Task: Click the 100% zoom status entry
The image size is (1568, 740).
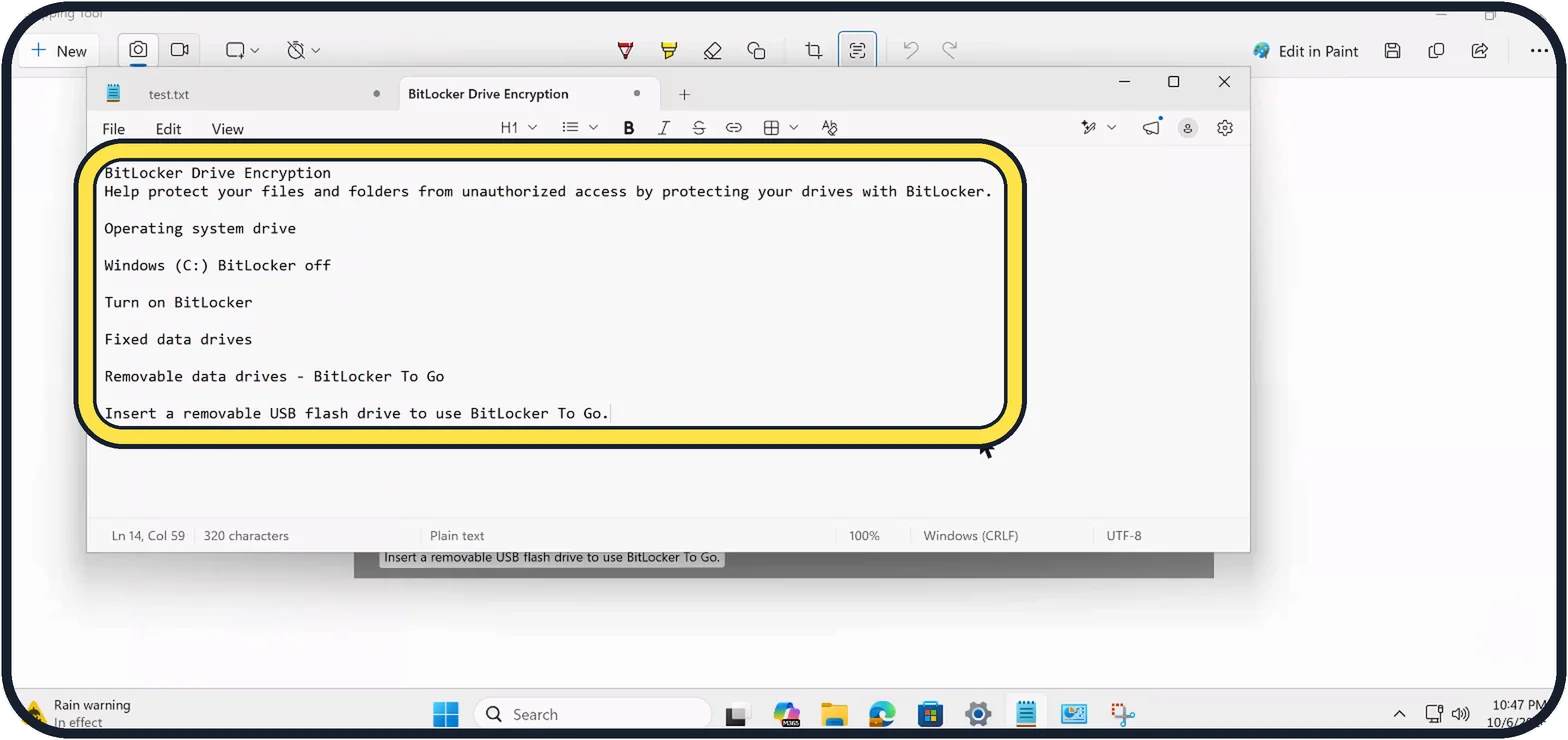Action: pos(864,536)
